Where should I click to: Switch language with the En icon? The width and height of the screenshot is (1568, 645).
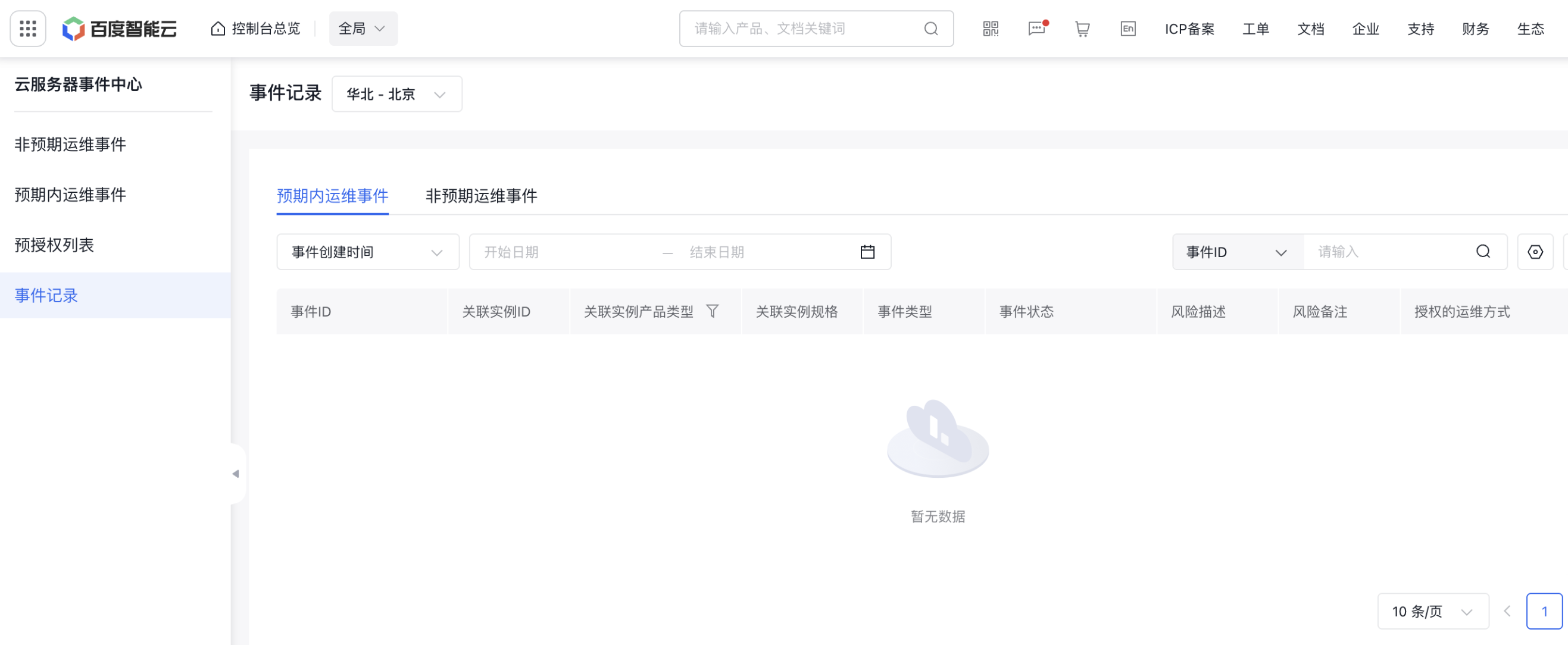point(1128,29)
